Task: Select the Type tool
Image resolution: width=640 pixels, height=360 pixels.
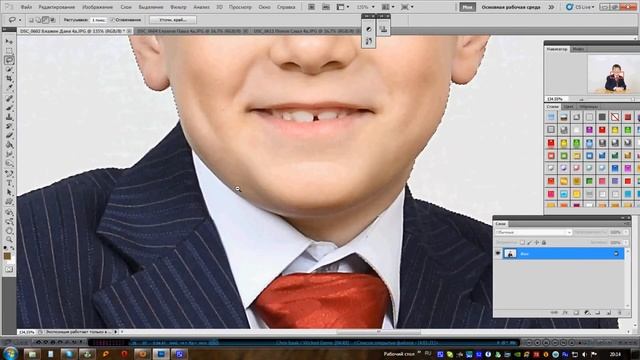Action: tap(9, 183)
